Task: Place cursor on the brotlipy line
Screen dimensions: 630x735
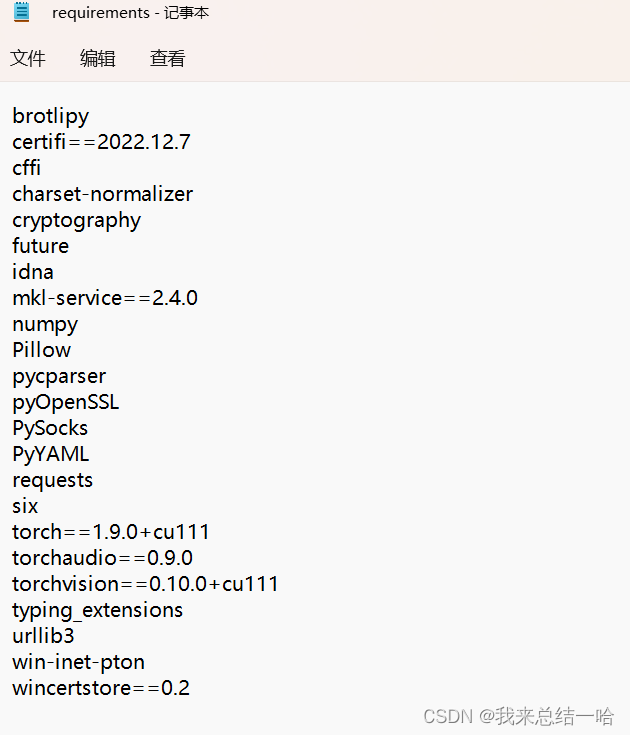Action: click(51, 116)
